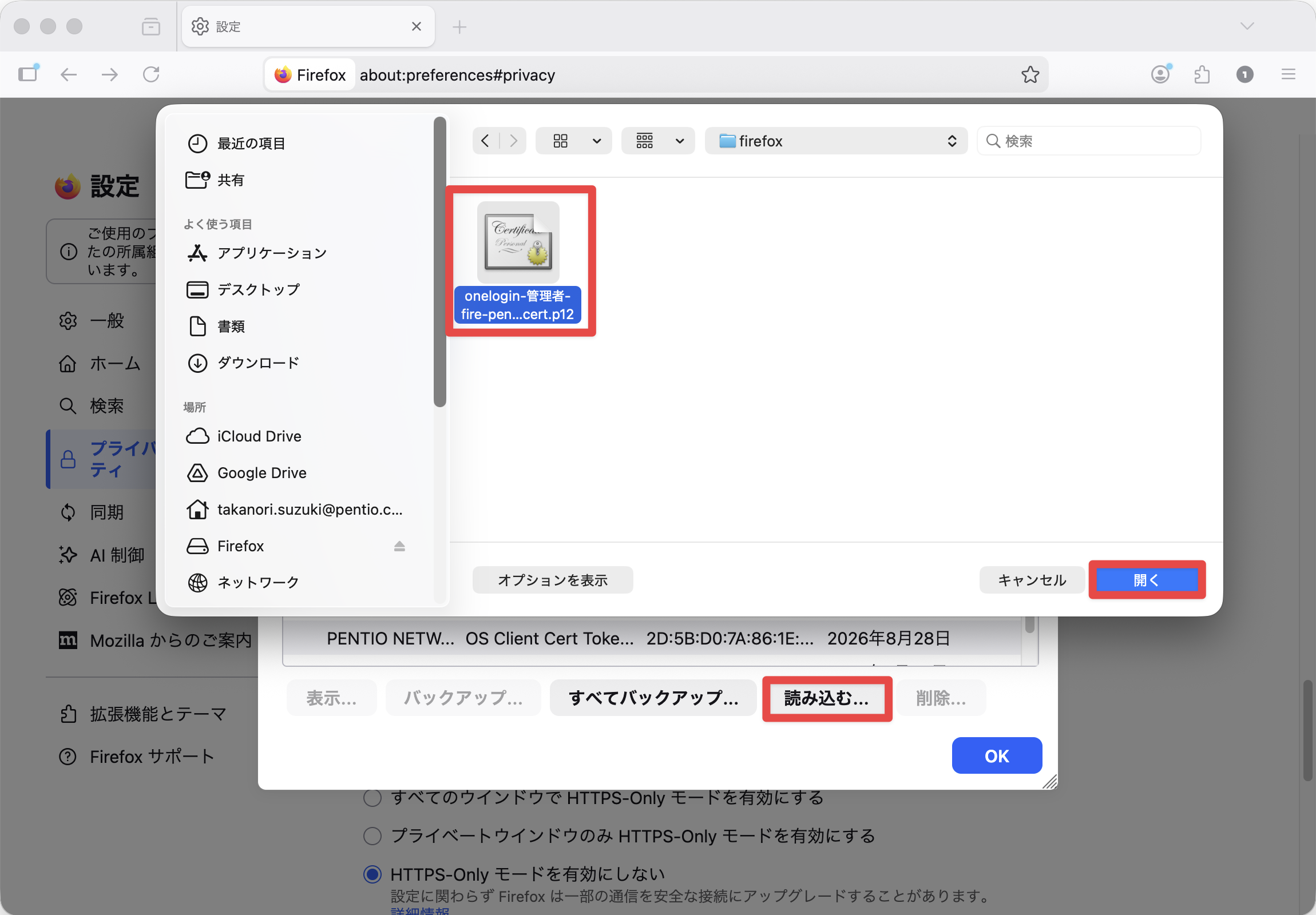Viewport: 1316px width, 915px height.
Task: Click the notification badge icon showing 1
Action: click(1245, 74)
